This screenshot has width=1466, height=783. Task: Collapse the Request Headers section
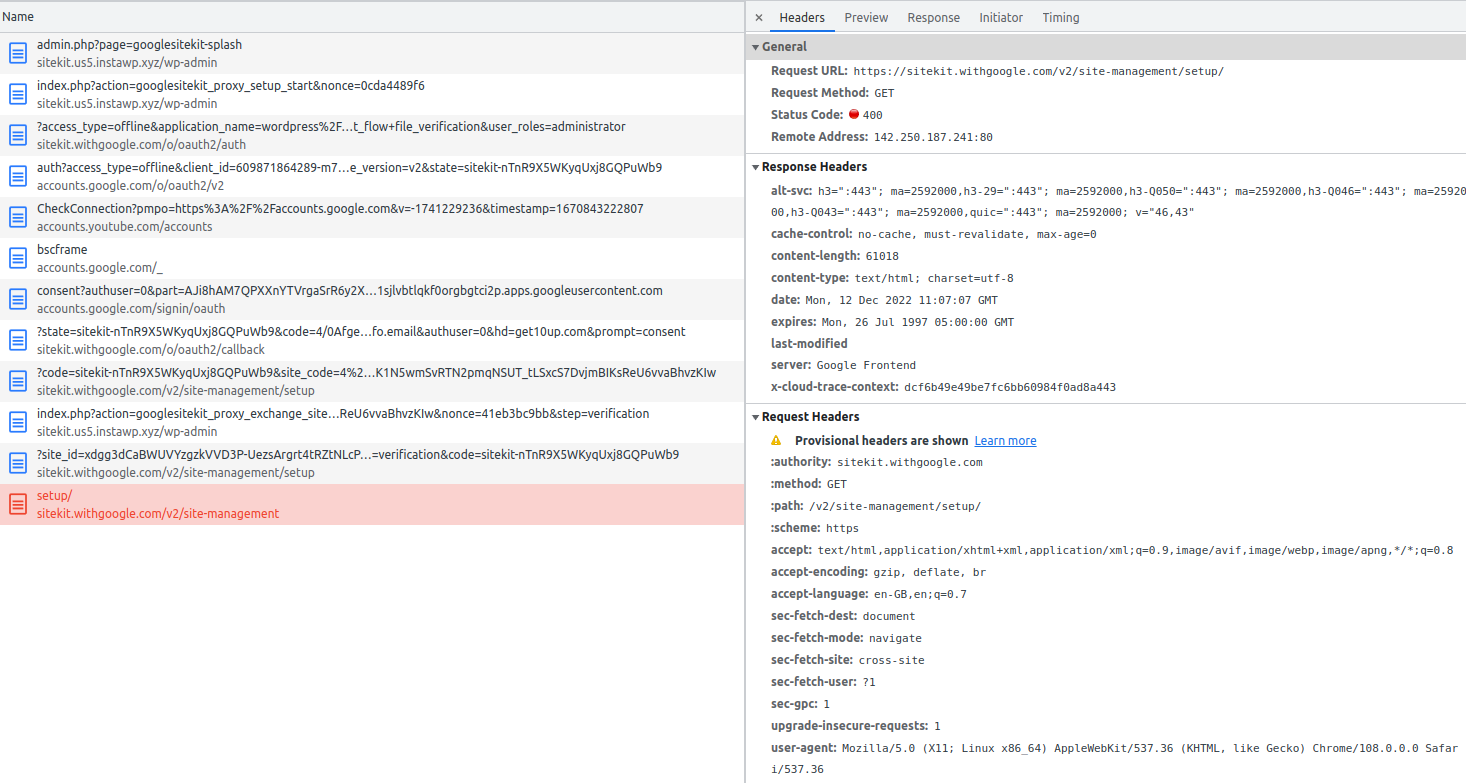[x=757, y=416]
